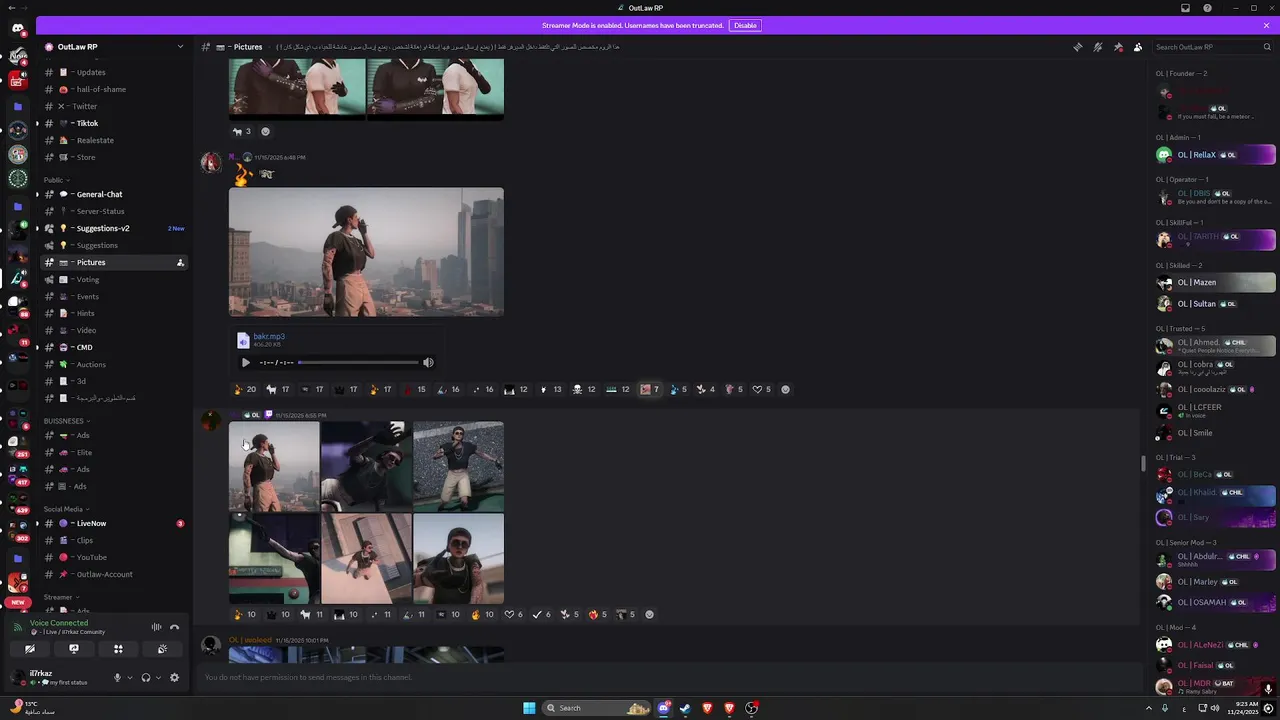
Task: Toggle the heart reaction with count 6
Action: pos(514,614)
